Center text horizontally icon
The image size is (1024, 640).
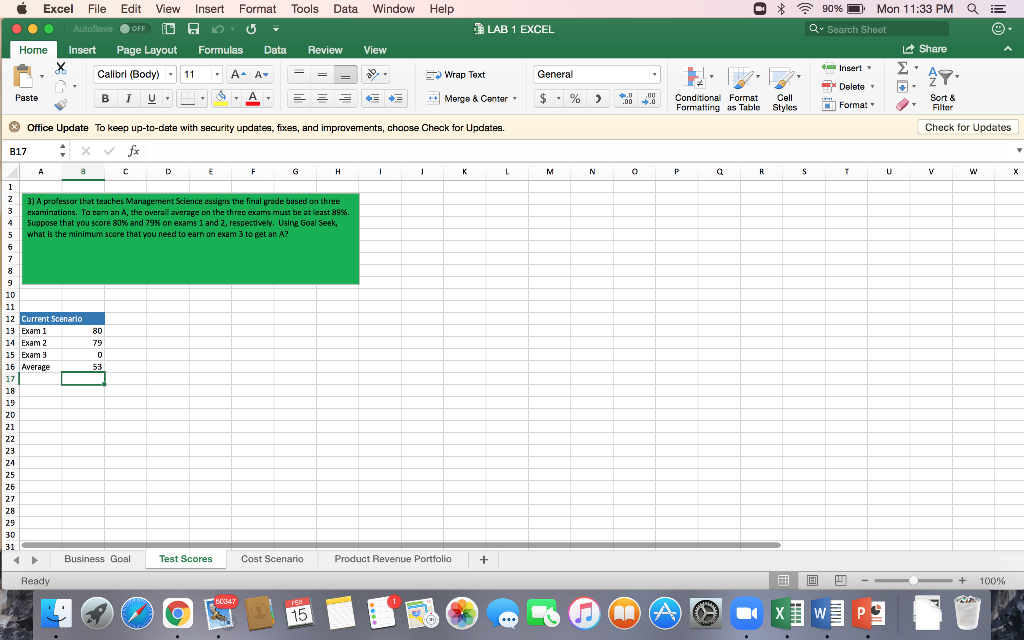(x=322, y=99)
